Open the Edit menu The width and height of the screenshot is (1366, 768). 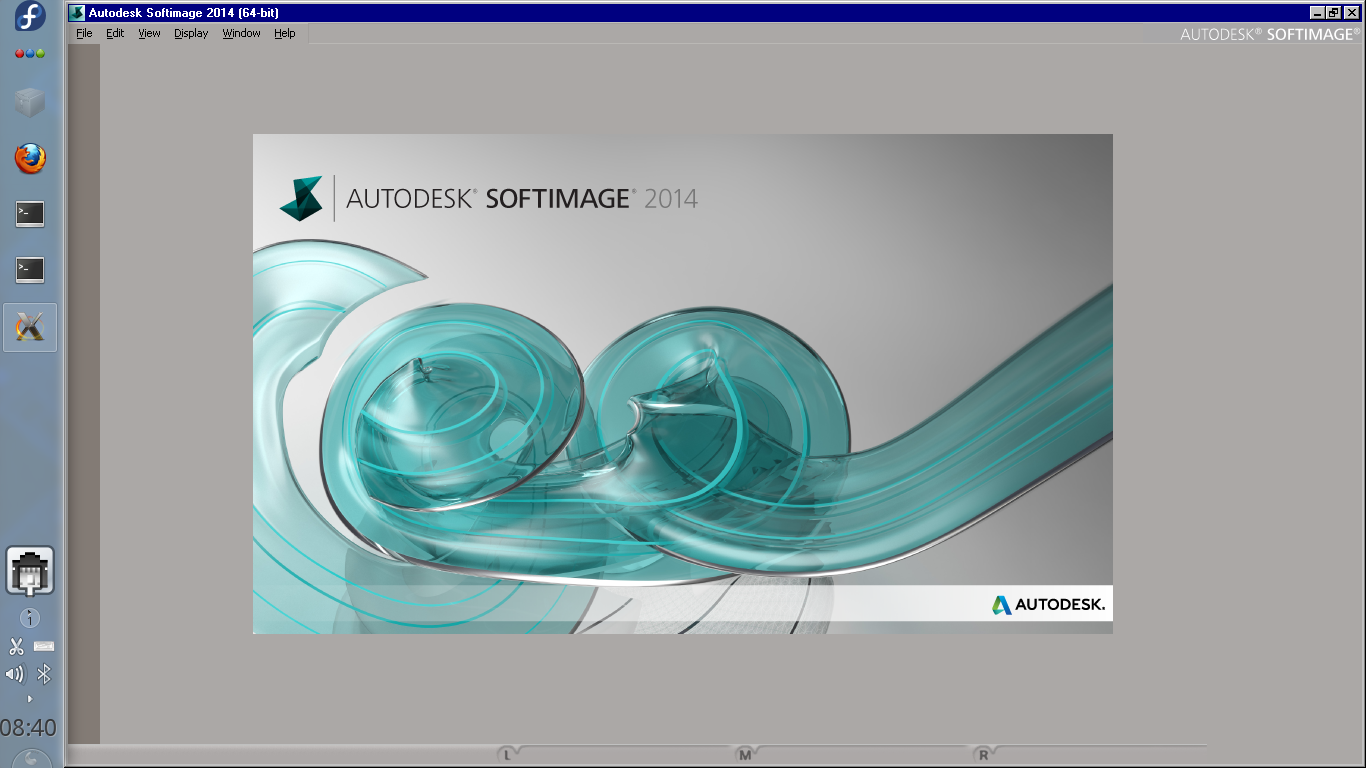[x=115, y=33]
